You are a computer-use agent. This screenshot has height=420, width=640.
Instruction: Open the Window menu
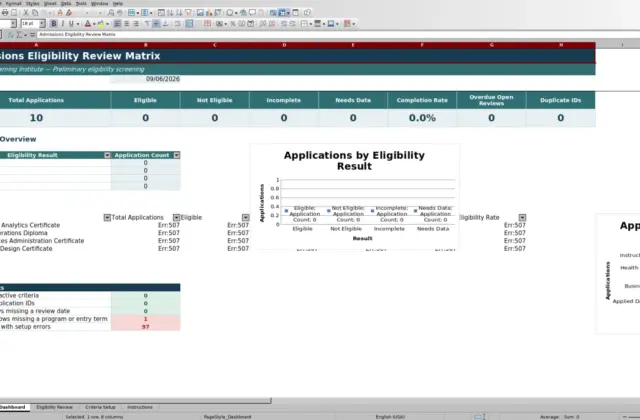(100, 3)
